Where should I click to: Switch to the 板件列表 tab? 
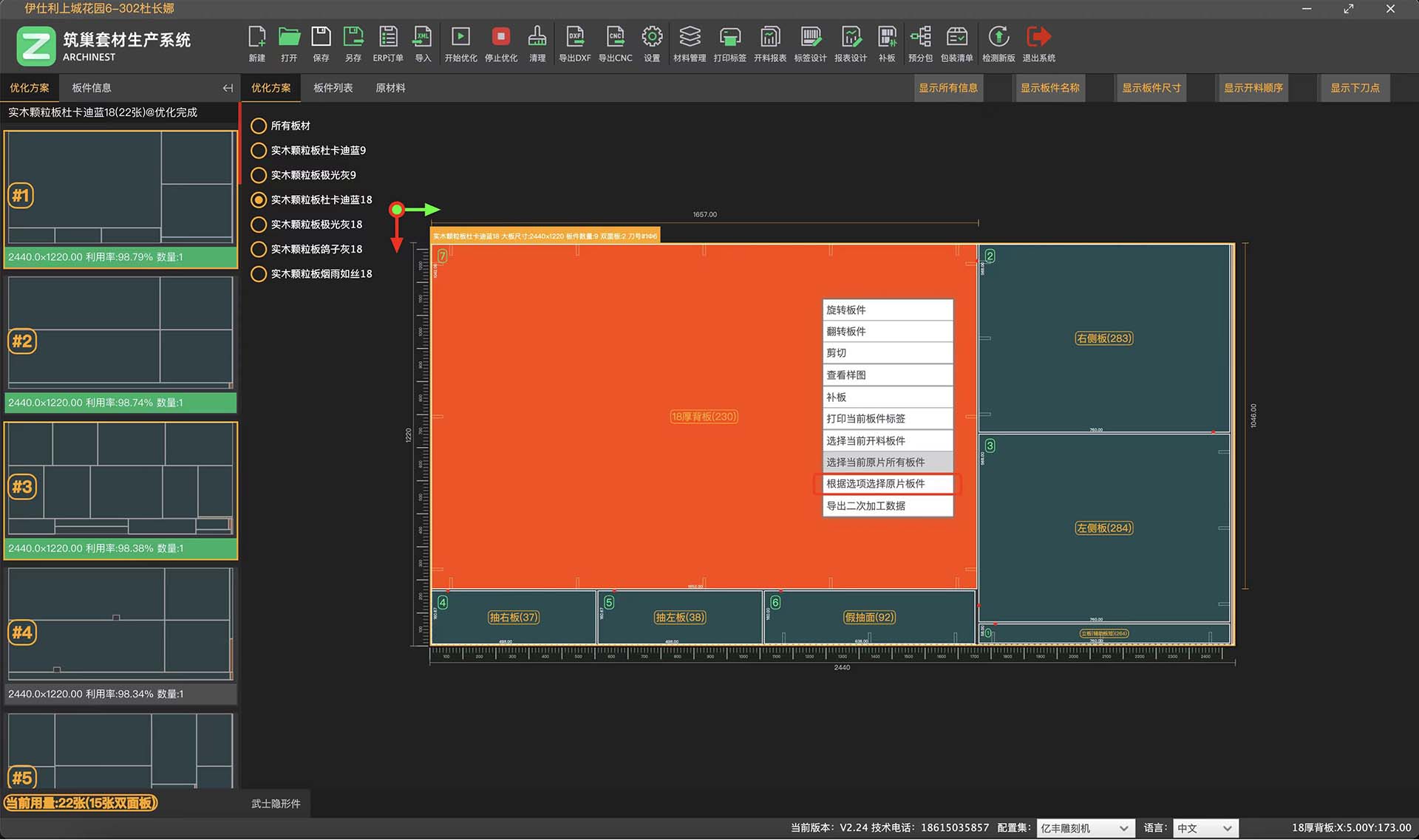coord(333,88)
